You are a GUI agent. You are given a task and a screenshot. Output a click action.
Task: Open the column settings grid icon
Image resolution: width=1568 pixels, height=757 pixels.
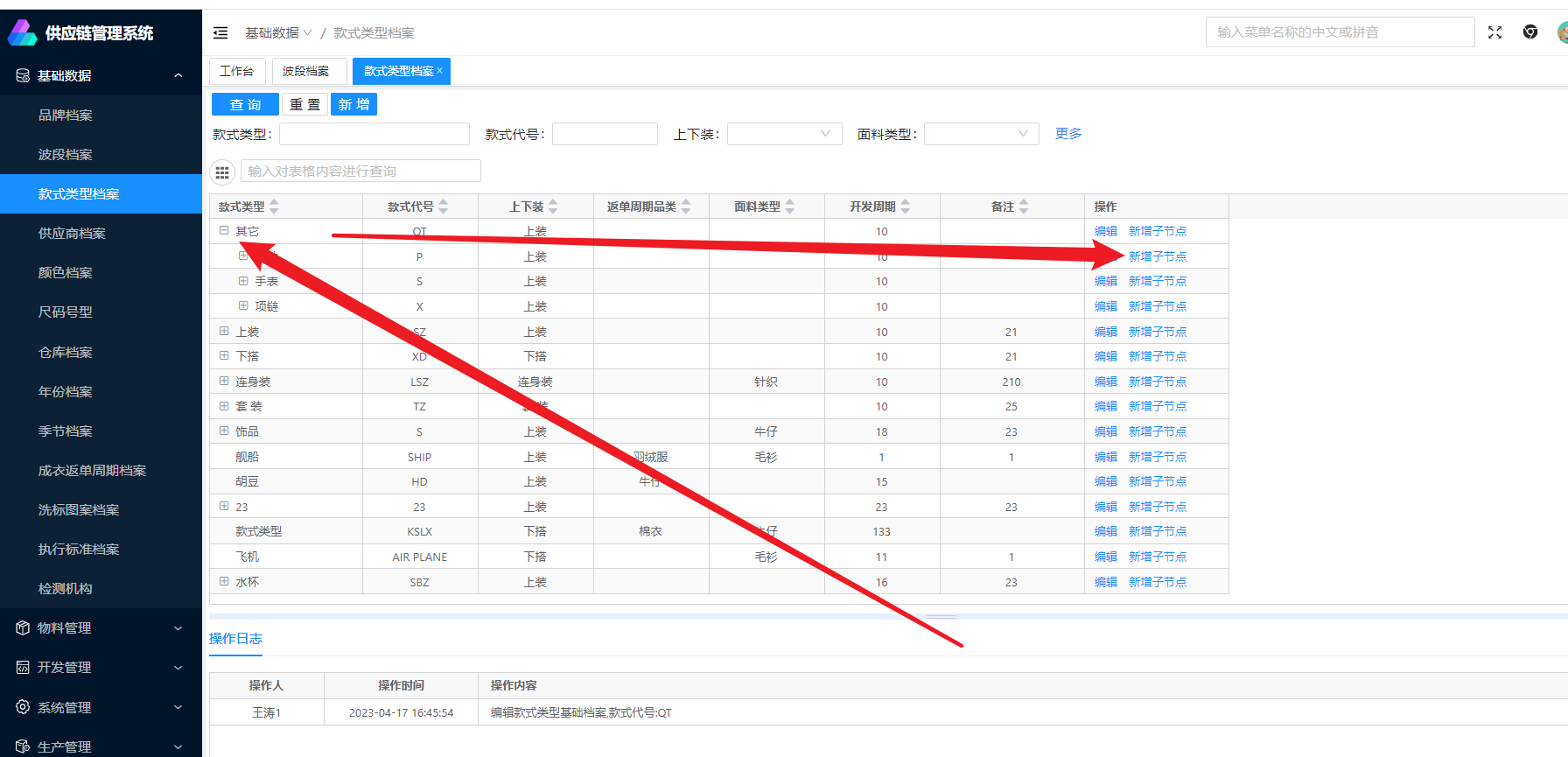pyautogui.click(x=222, y=172)
